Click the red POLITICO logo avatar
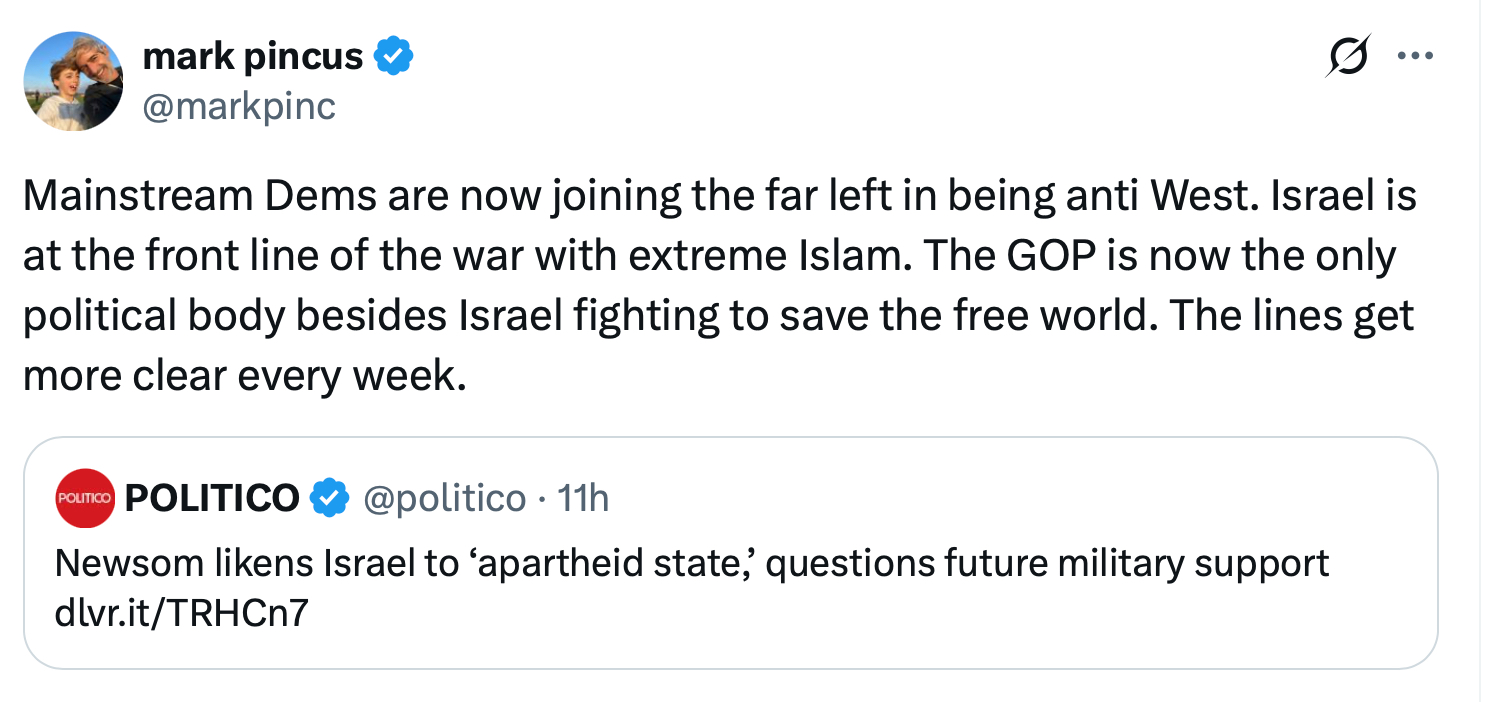1490x702 pixels. pyautogui.click(x=86, y=497)
